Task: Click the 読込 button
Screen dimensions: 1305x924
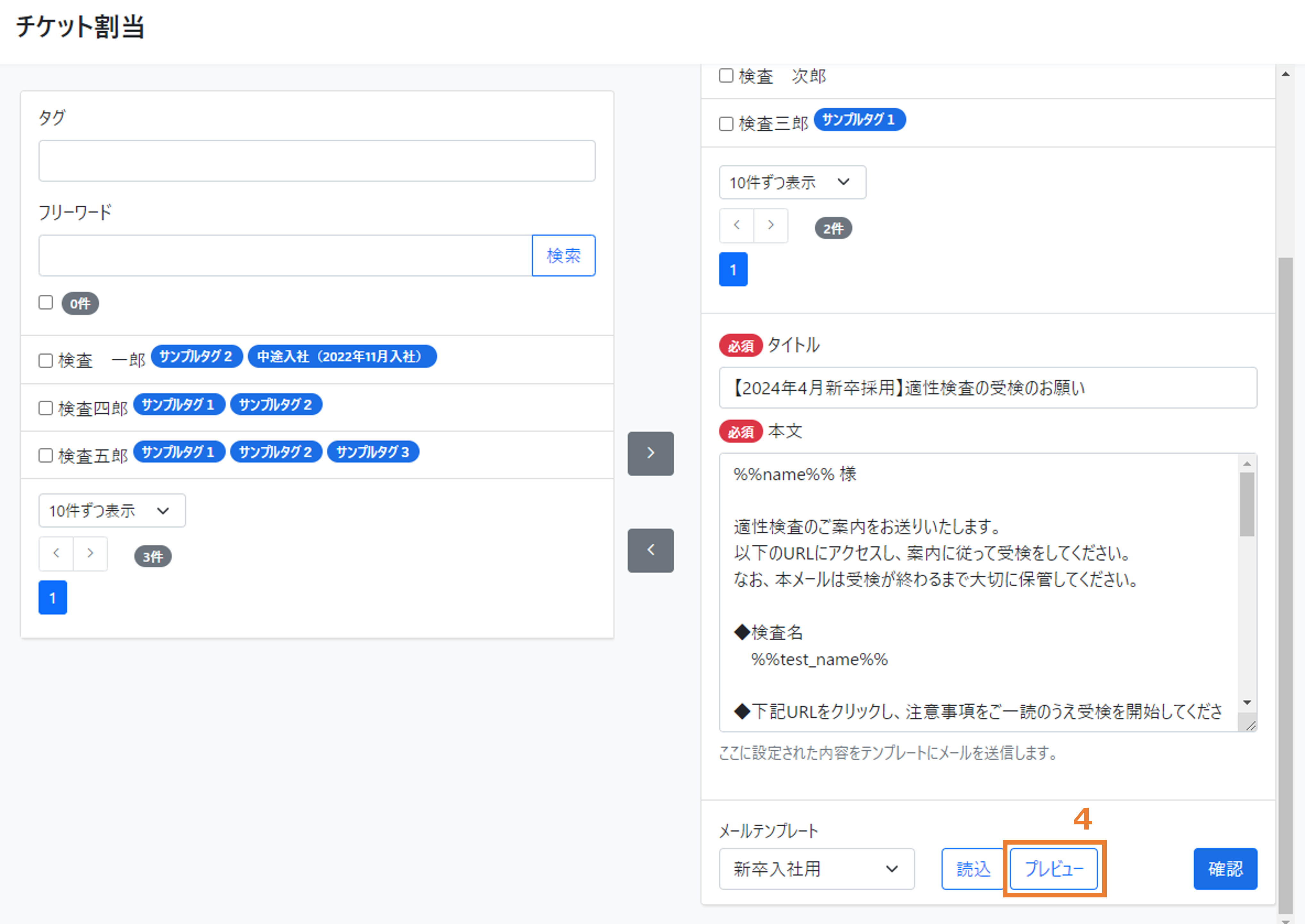Action: pos(973,869)
